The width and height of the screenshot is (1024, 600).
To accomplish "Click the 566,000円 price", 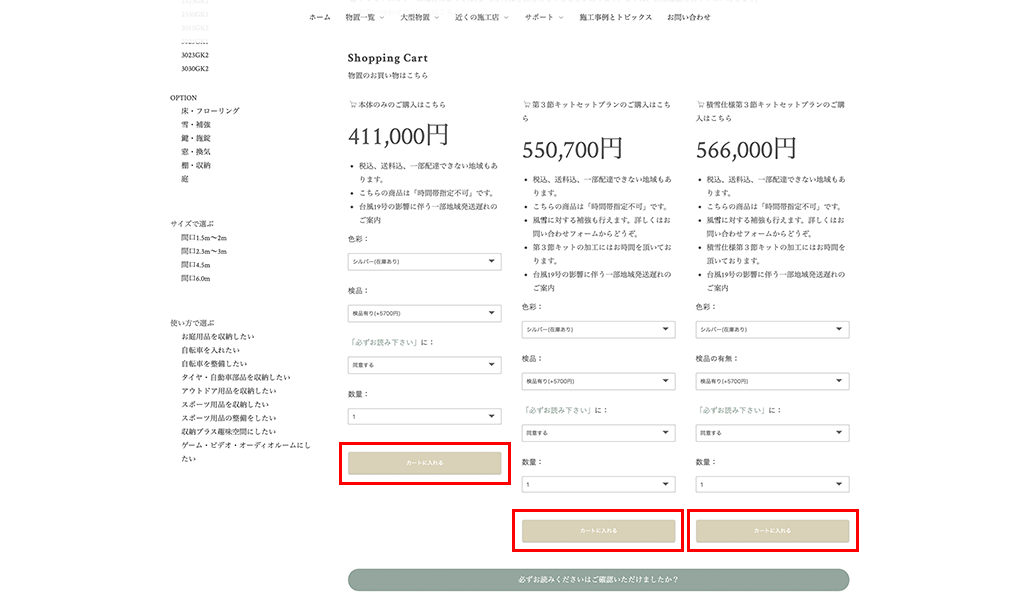I will [x=746, y=150].
